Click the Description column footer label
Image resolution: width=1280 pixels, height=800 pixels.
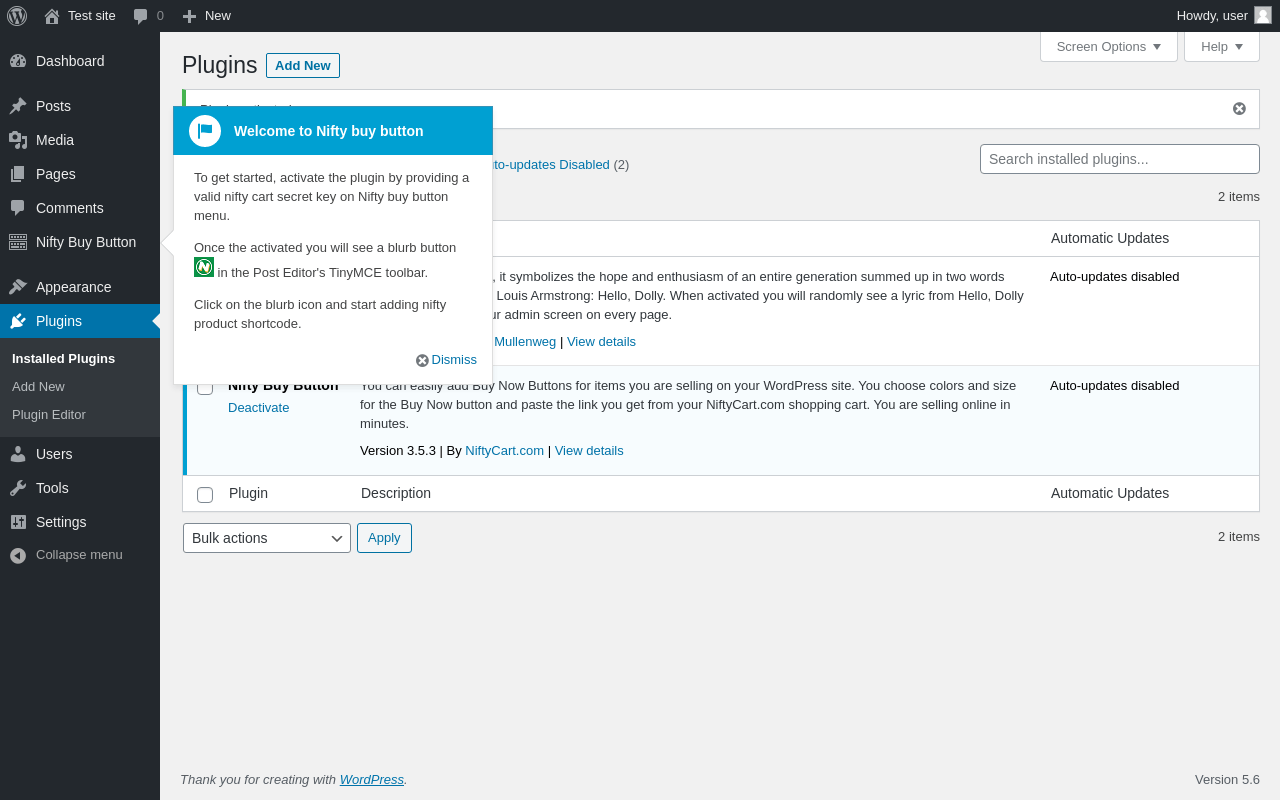[396, 493]
